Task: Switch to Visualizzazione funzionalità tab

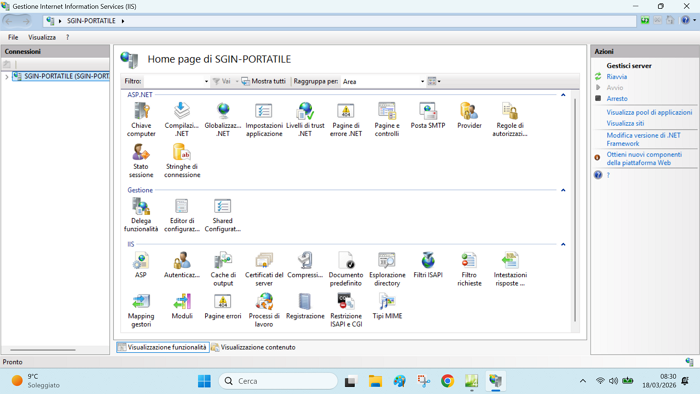Action: (162, 347)
